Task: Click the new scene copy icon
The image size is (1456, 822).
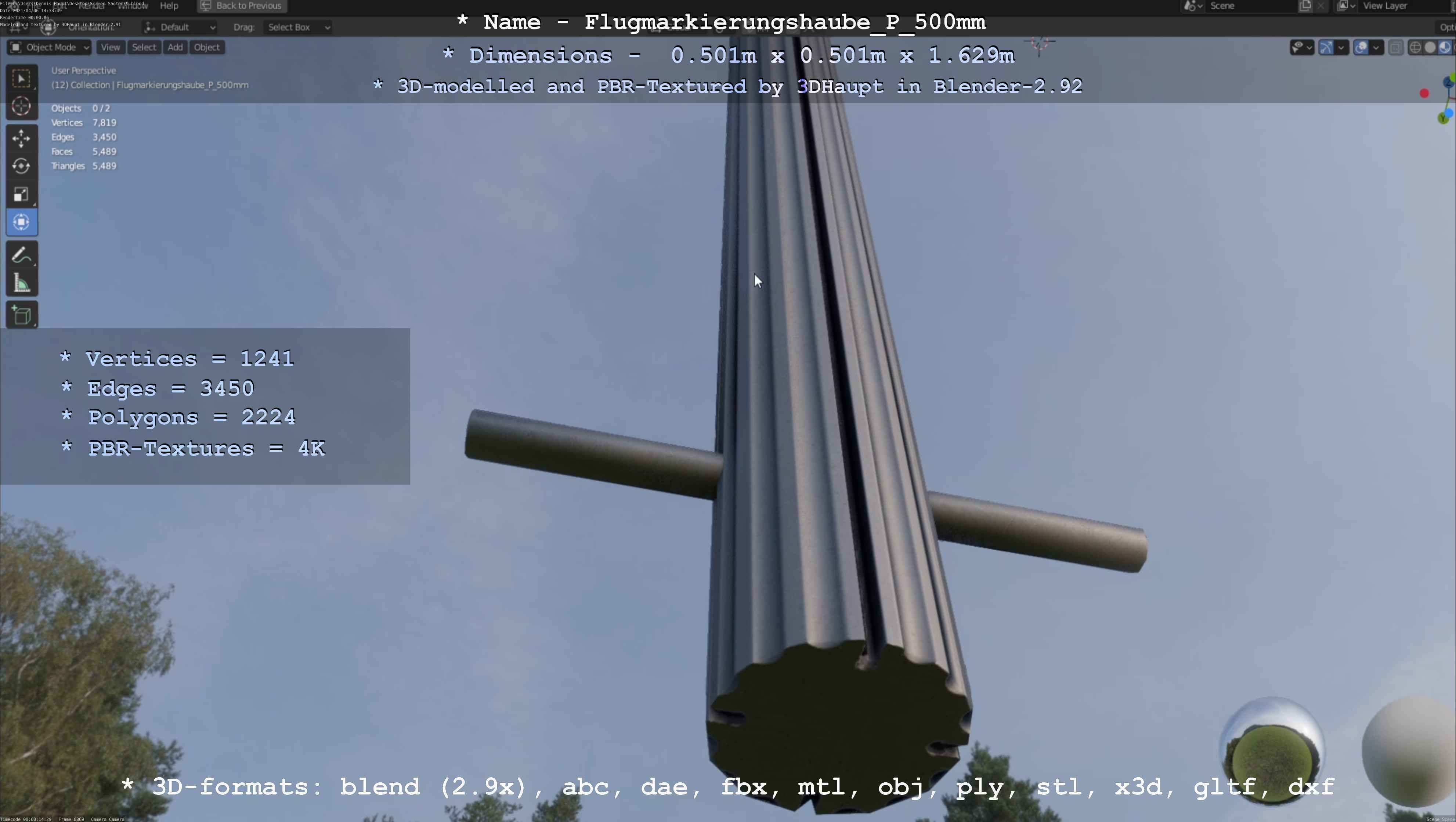Action: pos(1306,6)
